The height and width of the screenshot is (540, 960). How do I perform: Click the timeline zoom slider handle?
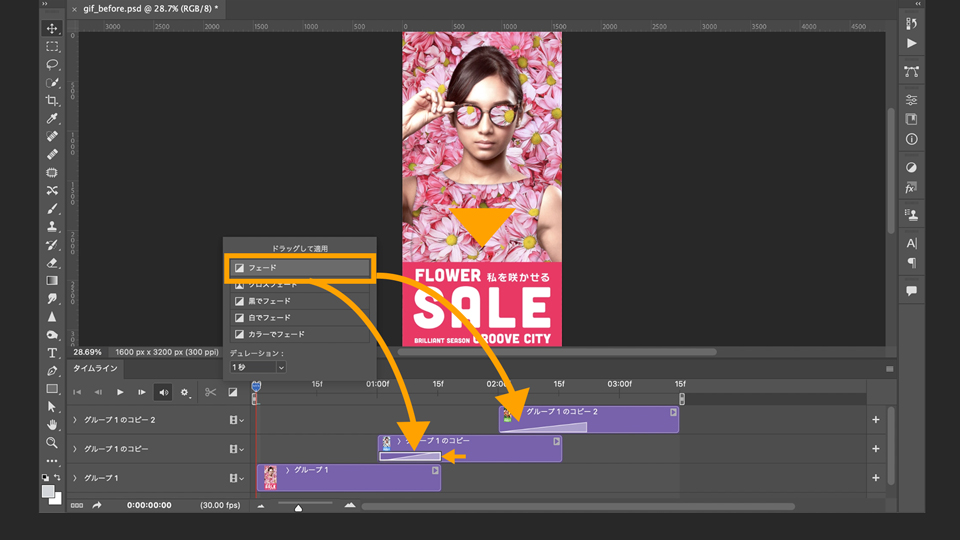298,508
